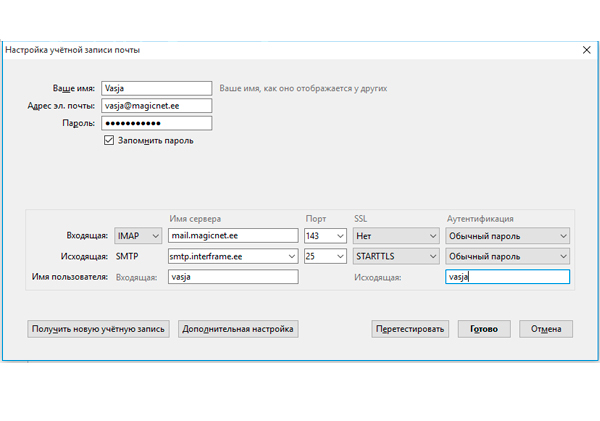
Task: Click the incoming username field
Action: point(233,277)
